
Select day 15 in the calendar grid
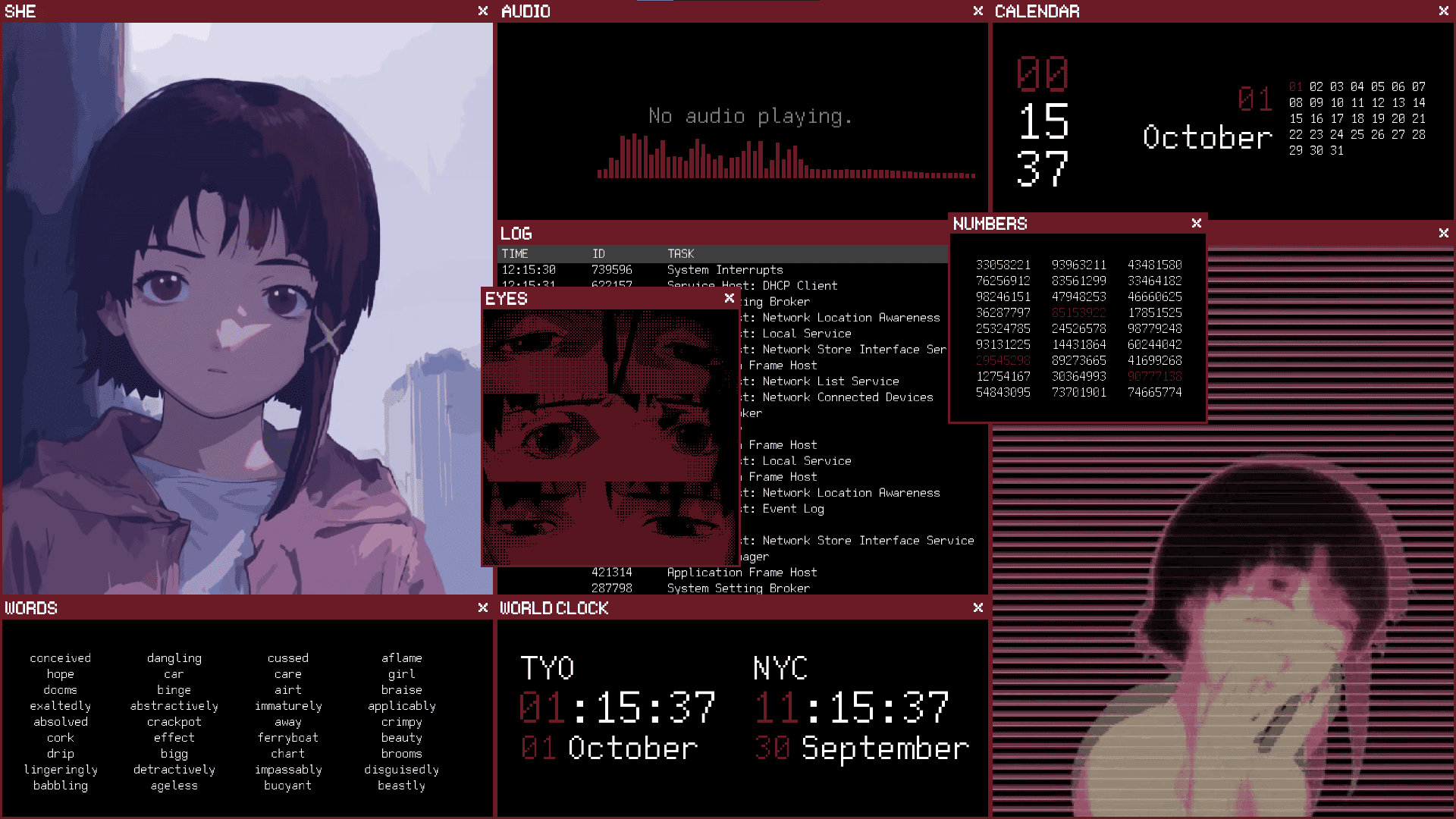tap(1296, 119)
